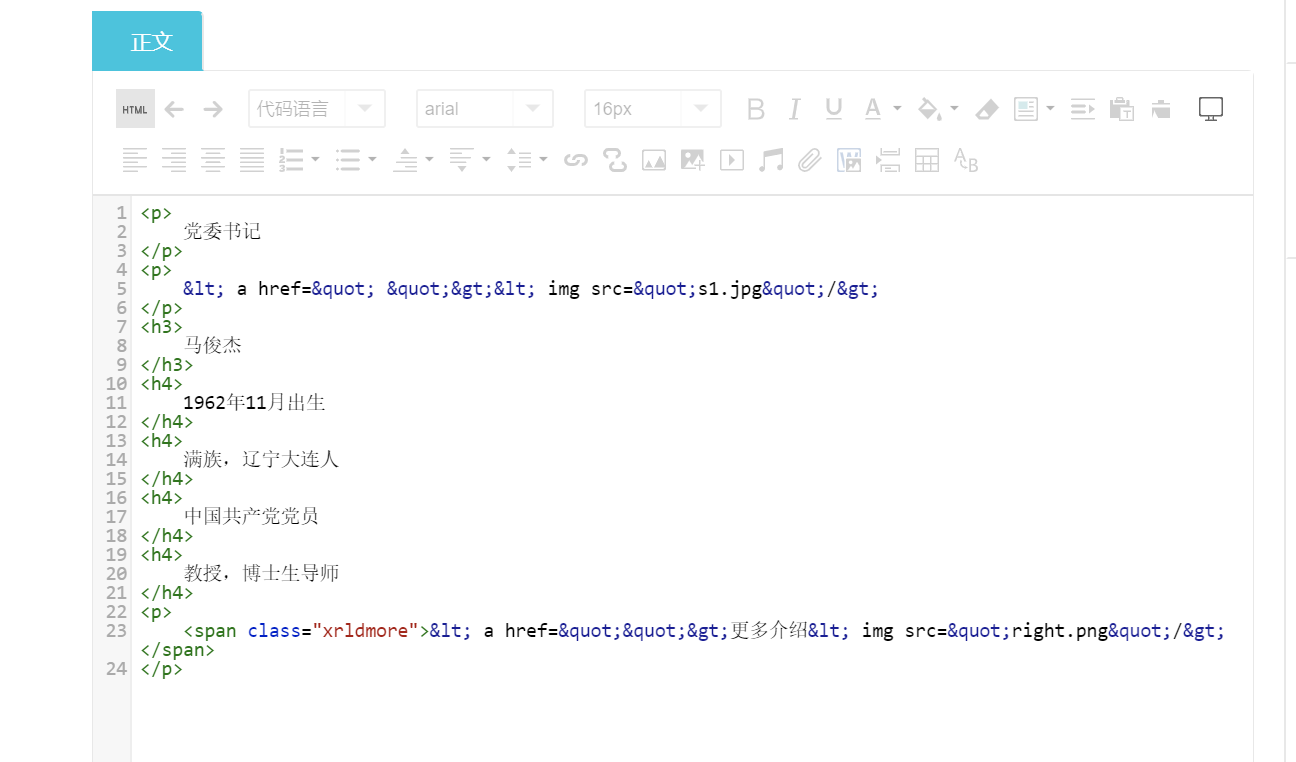
Task: Open find and replace AB icon
Action: 966,159
